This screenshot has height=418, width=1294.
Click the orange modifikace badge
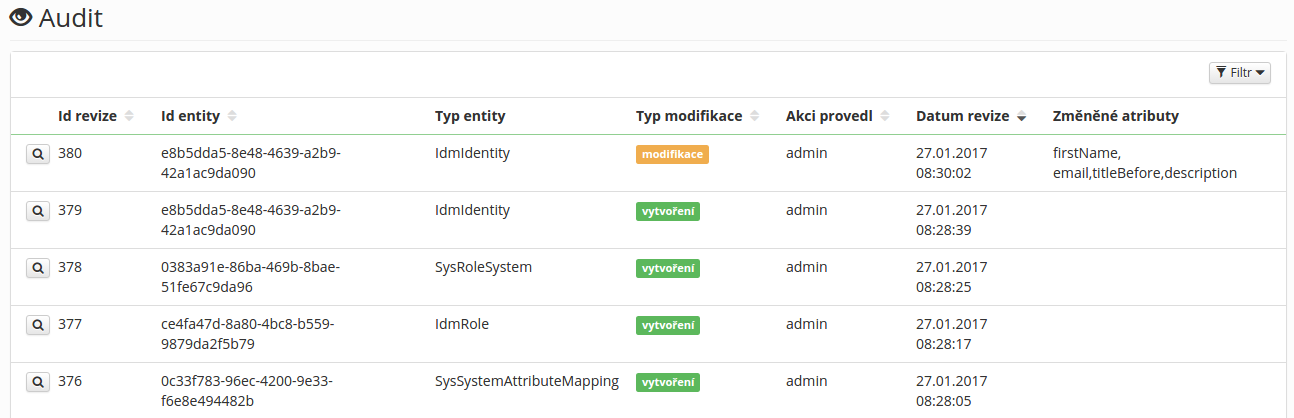click(x=672, y=155)
